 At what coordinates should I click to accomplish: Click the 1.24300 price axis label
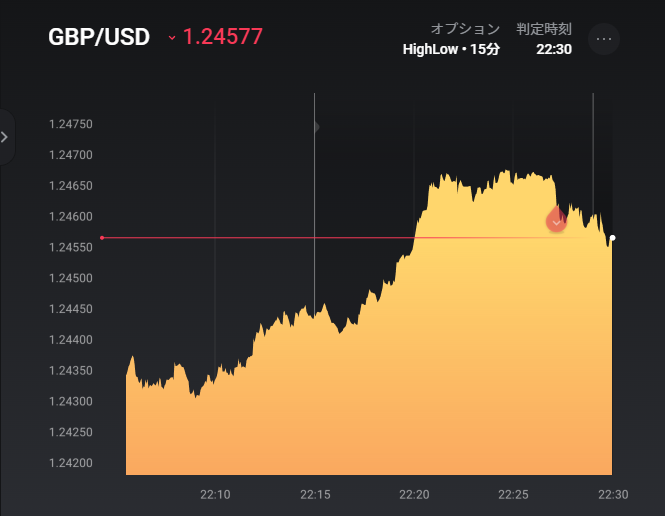click(x=71, y=402)
